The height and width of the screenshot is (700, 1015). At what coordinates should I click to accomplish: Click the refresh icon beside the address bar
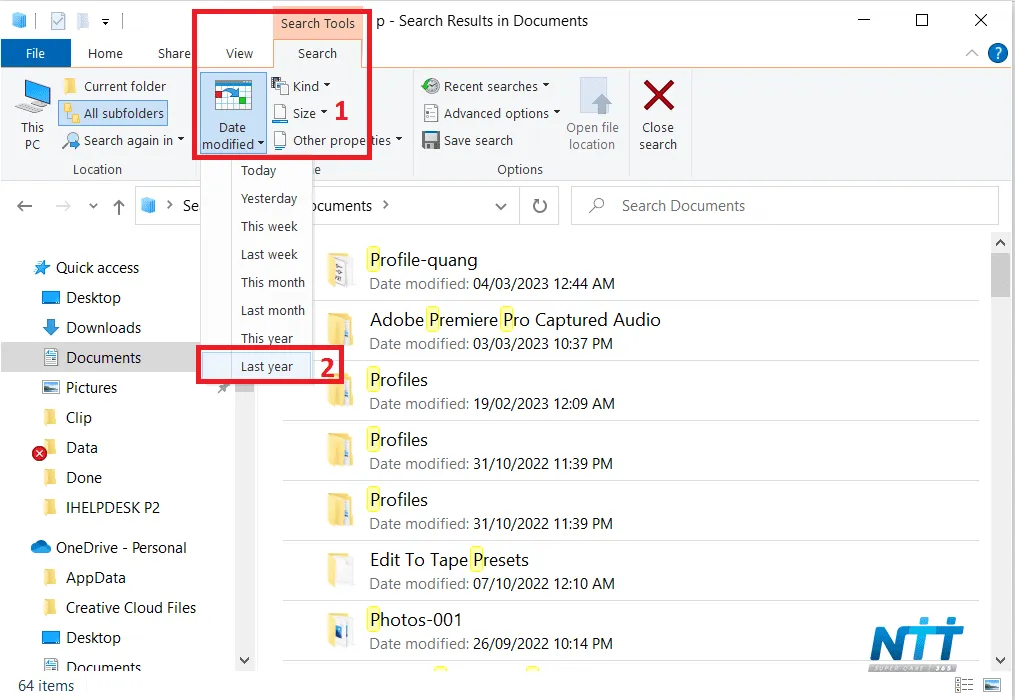[x=539, y=206]
